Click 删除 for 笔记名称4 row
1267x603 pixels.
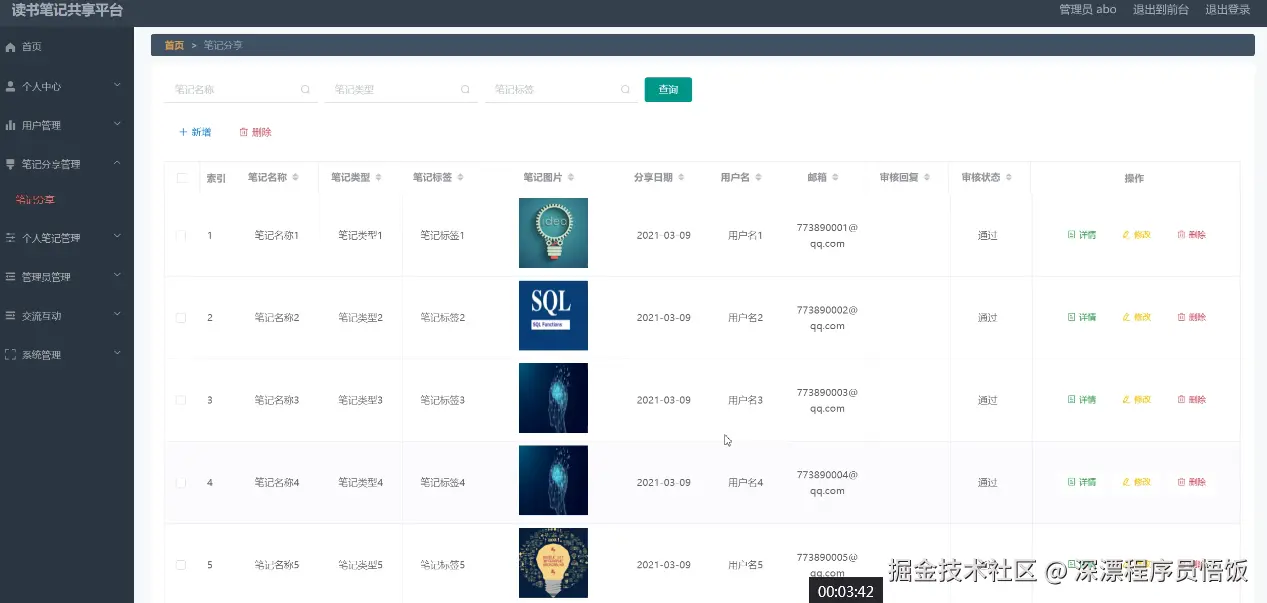[1192, 482]
